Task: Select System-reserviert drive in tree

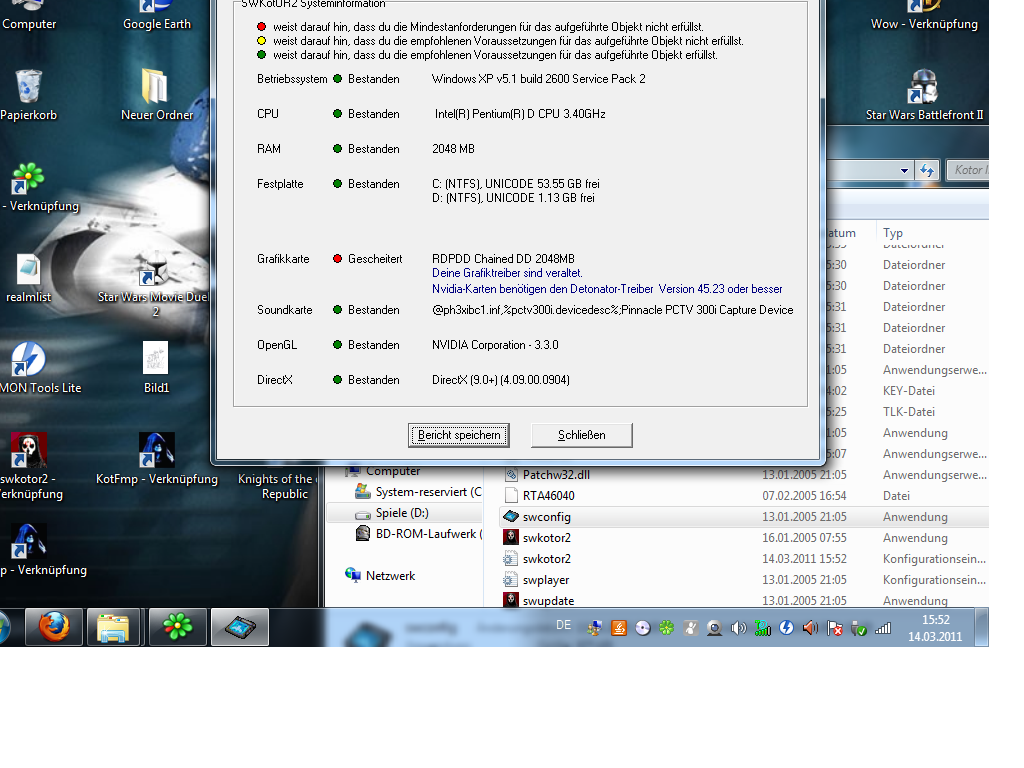Action: coord(418,492)
